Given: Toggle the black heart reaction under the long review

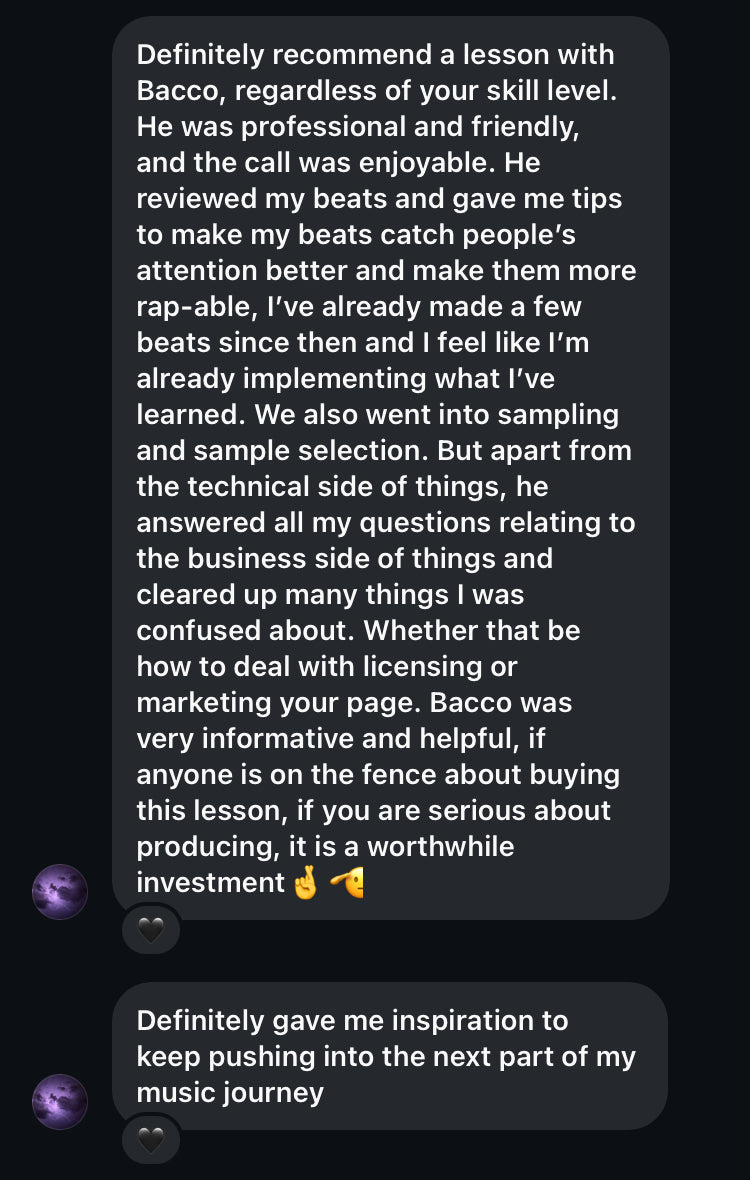Looking at the screenshot, I should coord(151,931).
